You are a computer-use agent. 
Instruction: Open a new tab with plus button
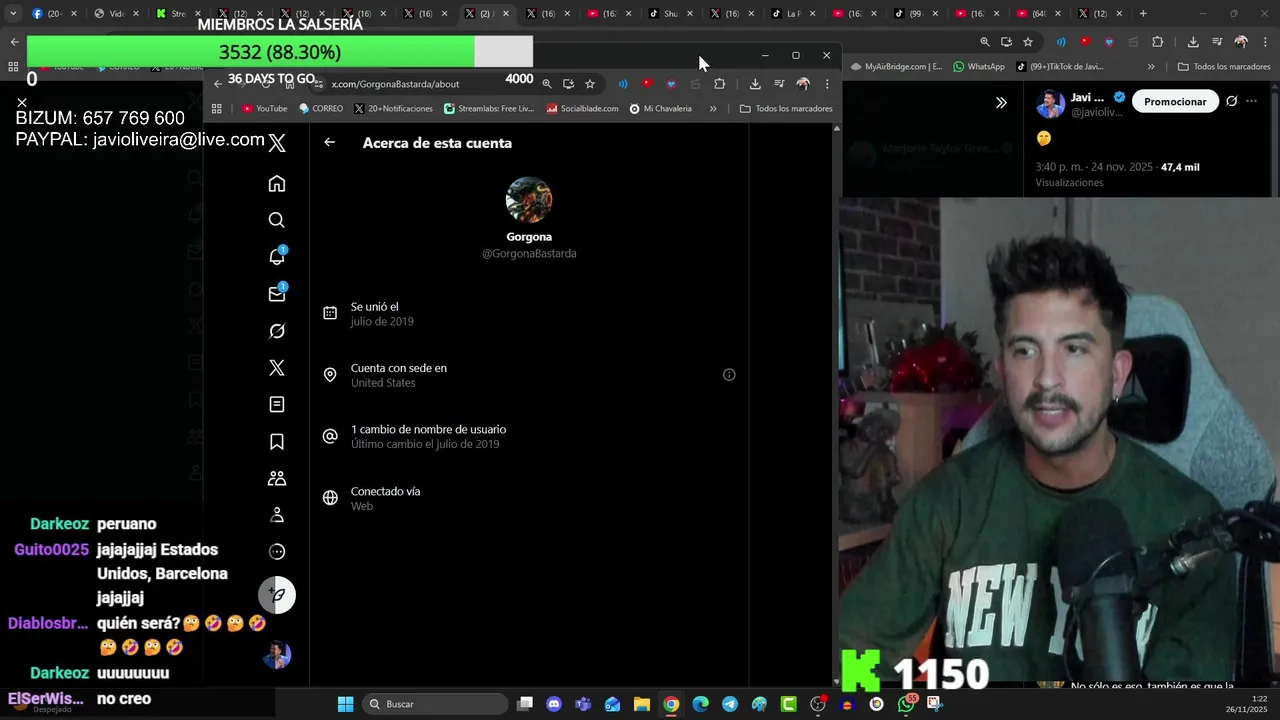click(x=1143, y=14)
